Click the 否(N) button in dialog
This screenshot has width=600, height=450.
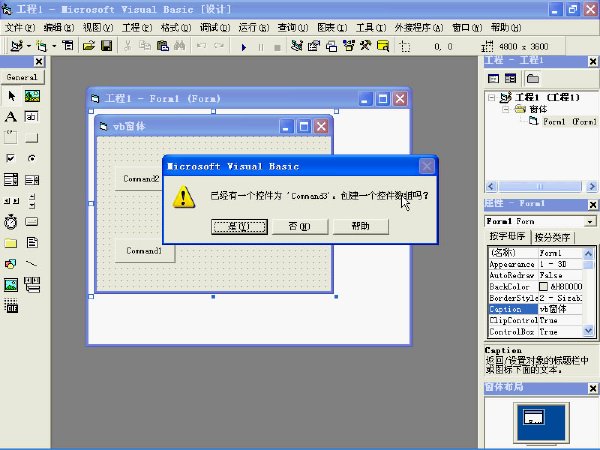coord(300,227)
